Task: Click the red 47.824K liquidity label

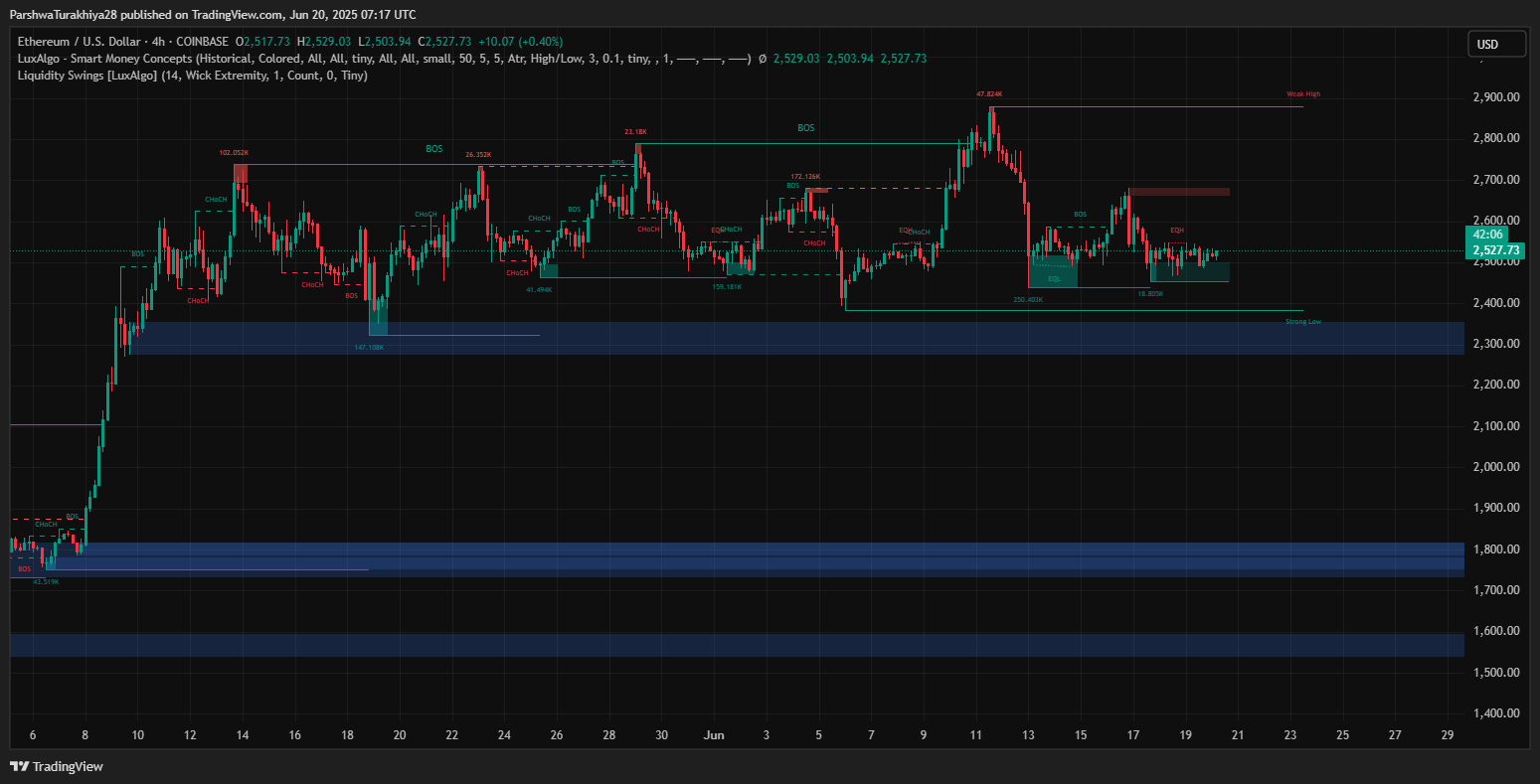Action: tap(989, 93)
